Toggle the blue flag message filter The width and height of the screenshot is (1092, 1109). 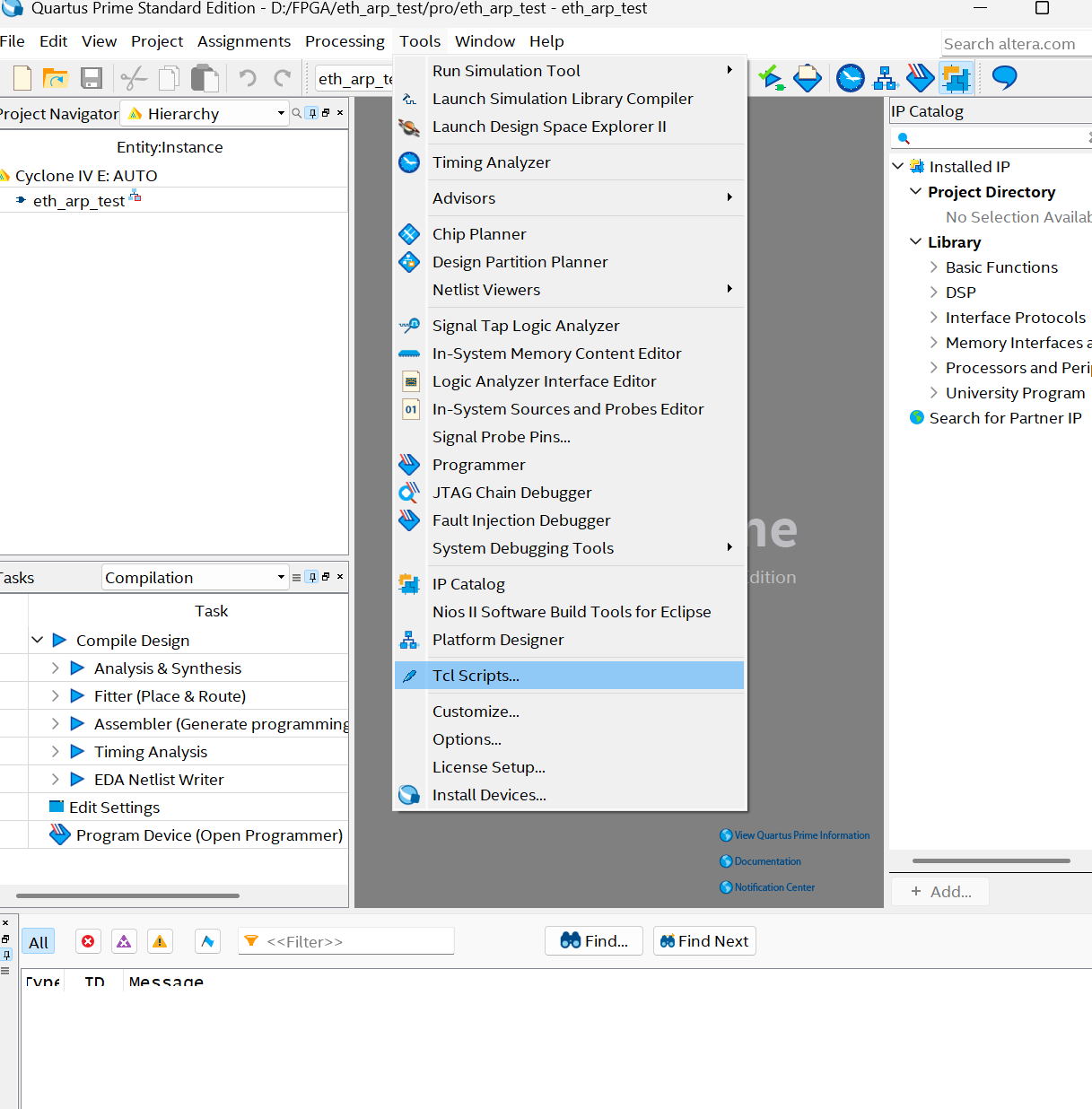click(208, 941)
